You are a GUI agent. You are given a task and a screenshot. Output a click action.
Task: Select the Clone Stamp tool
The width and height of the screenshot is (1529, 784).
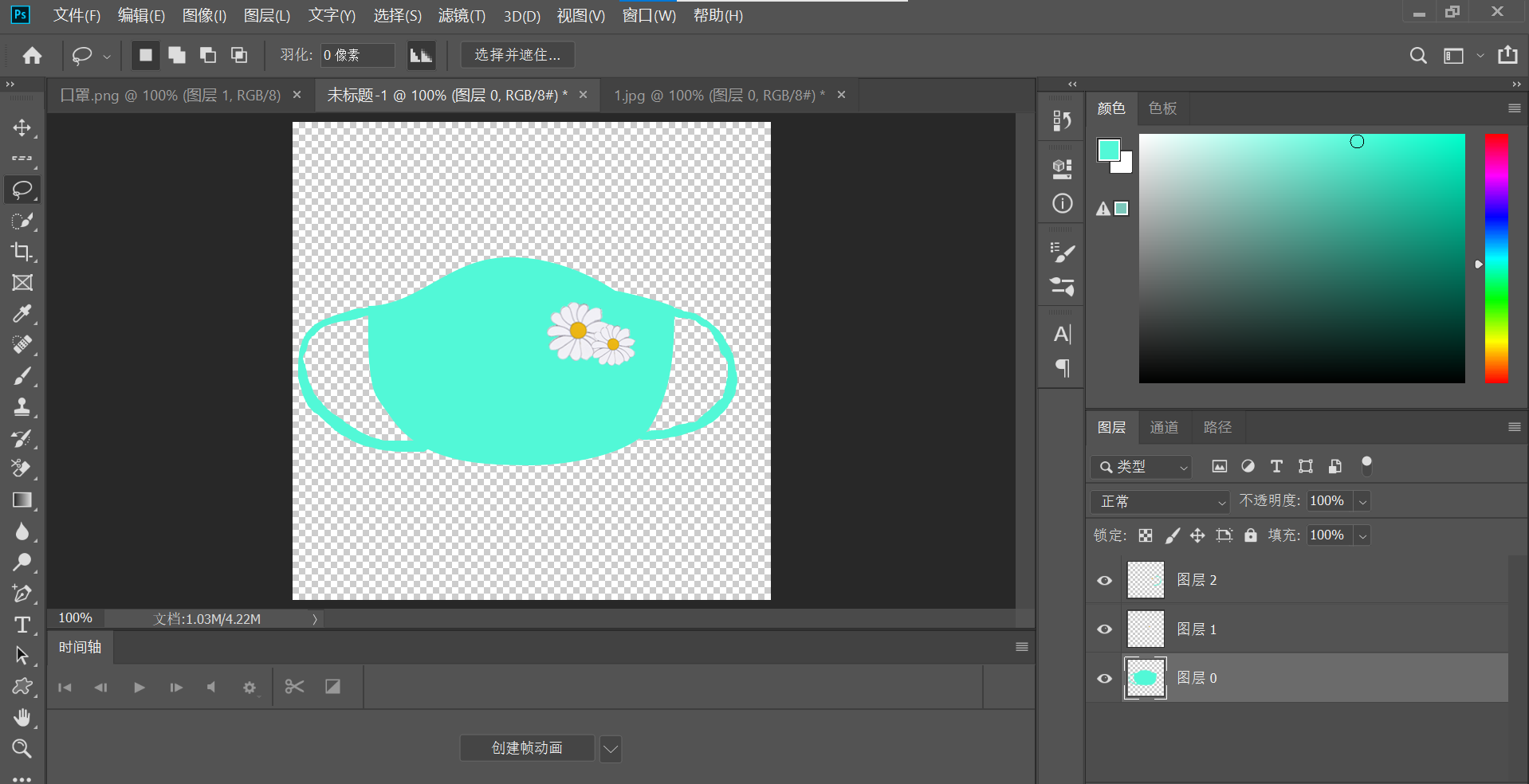pyautogui.click(x=22, y=407)
